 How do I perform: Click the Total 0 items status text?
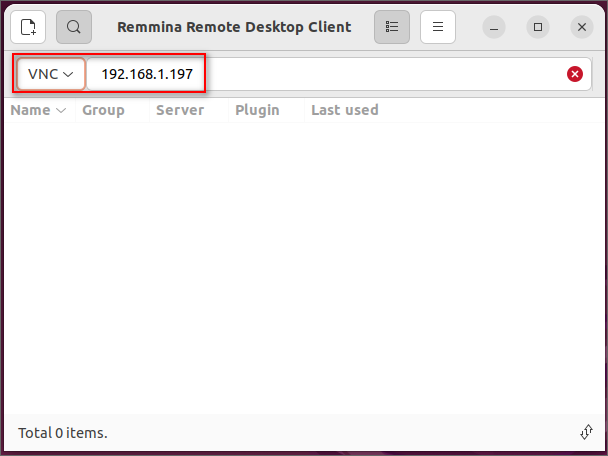pos(63,433)
